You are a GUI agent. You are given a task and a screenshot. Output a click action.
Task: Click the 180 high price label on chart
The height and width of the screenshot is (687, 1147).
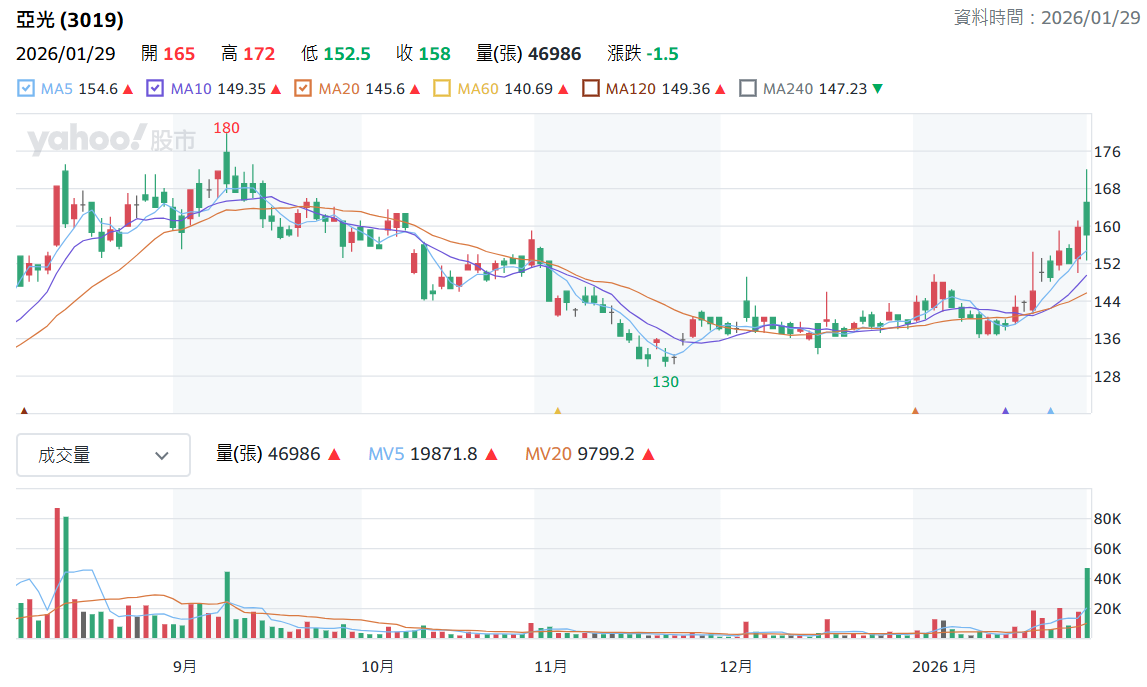pyautogui.click(x=227, y=128)
